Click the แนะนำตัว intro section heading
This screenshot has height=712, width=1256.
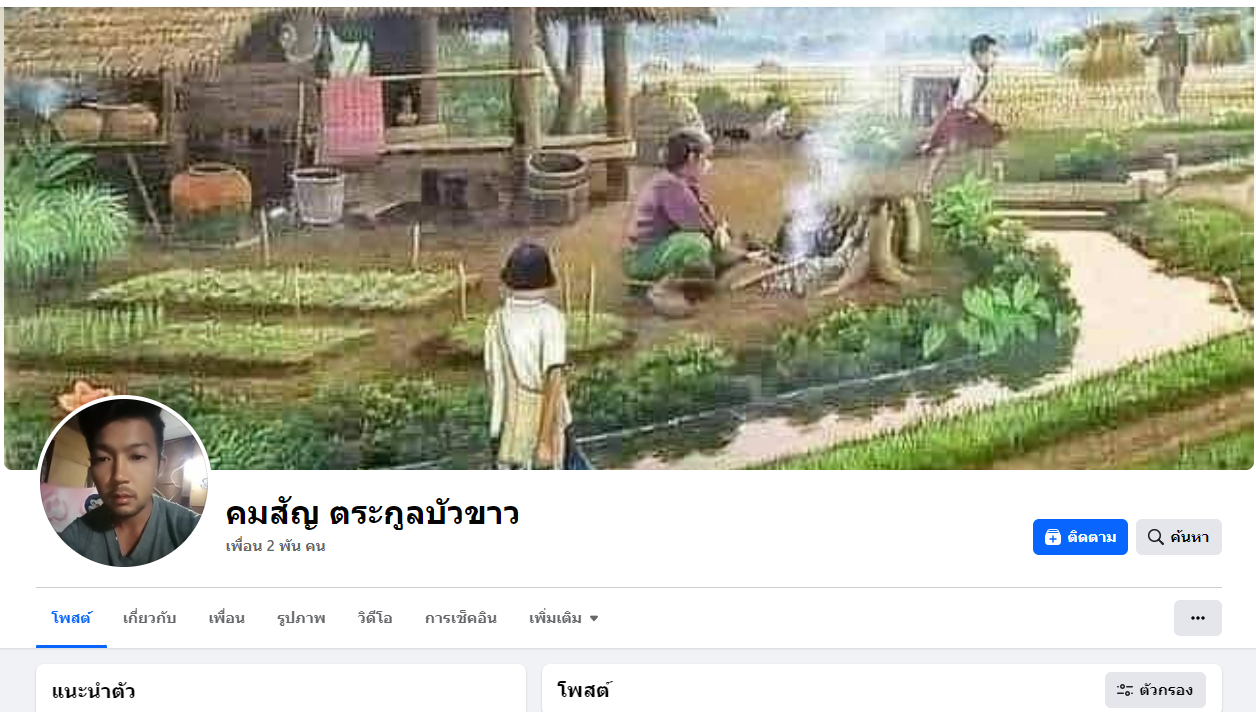click(x=93, y=691)
